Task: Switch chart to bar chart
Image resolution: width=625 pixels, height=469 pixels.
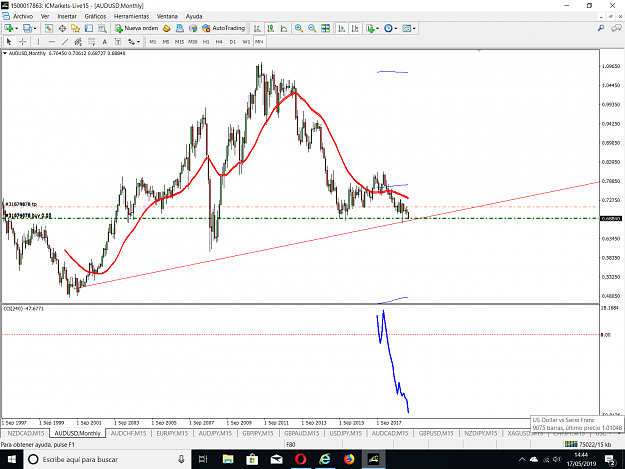Action: pos(257,28)
